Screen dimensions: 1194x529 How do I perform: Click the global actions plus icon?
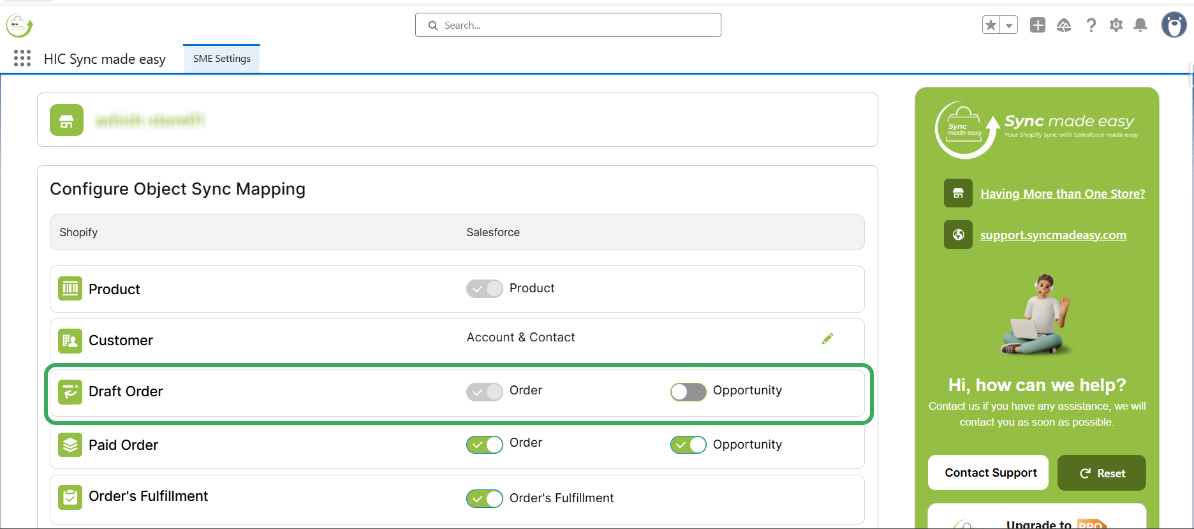tap(1038, 25)
